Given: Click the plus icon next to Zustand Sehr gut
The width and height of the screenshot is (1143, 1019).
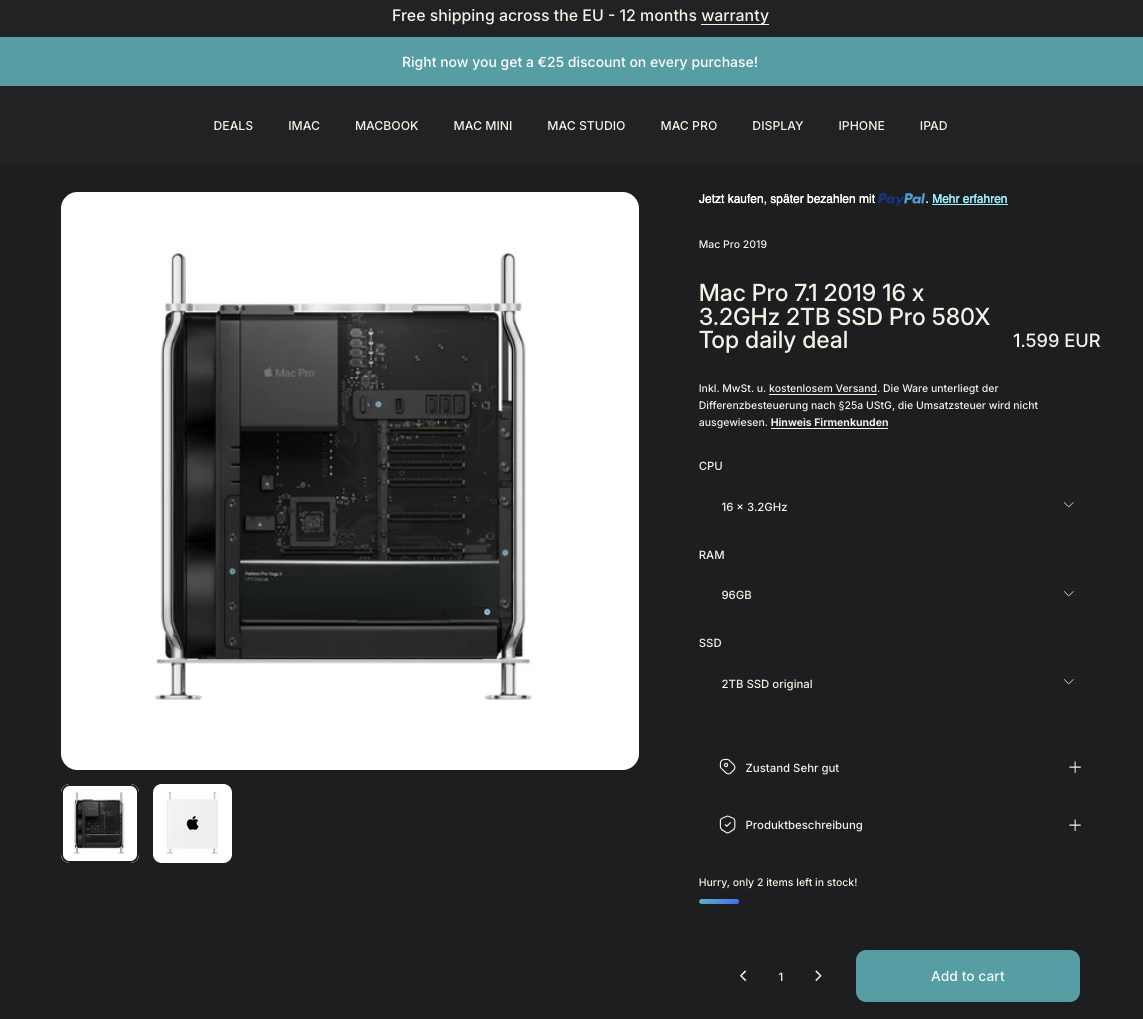Looking at the screenshot, I should coord(1075,767).
